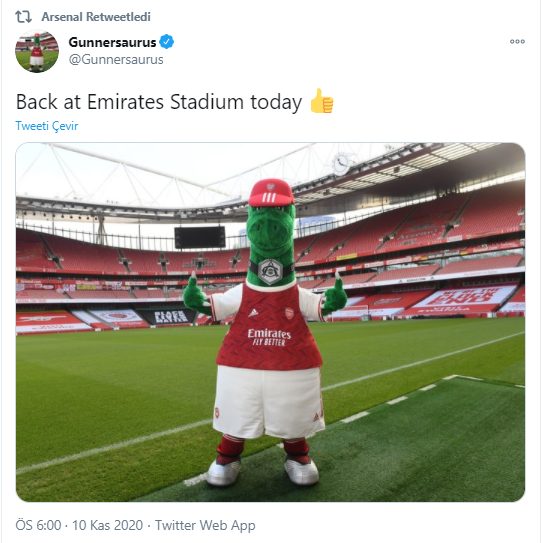Viewport: 543px width, 543px height.
Task: Click the retweet arrows icon
Action: tap(23, 17)
